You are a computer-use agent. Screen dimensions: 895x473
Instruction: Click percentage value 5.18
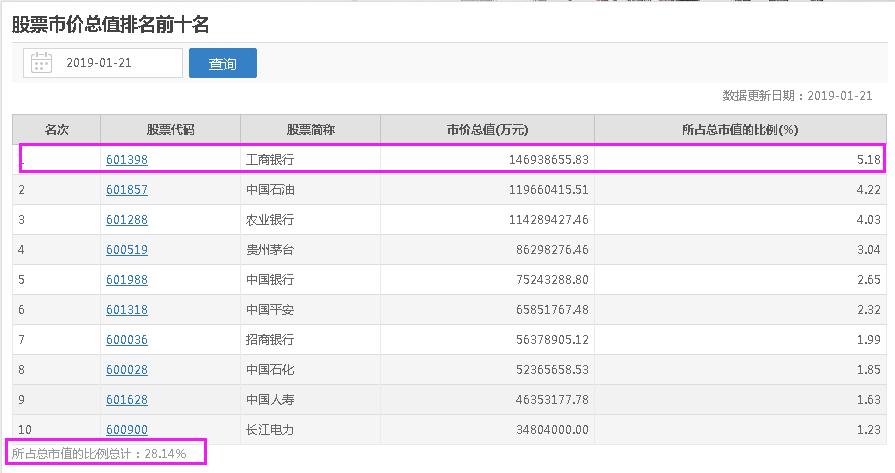coord(869,160)
